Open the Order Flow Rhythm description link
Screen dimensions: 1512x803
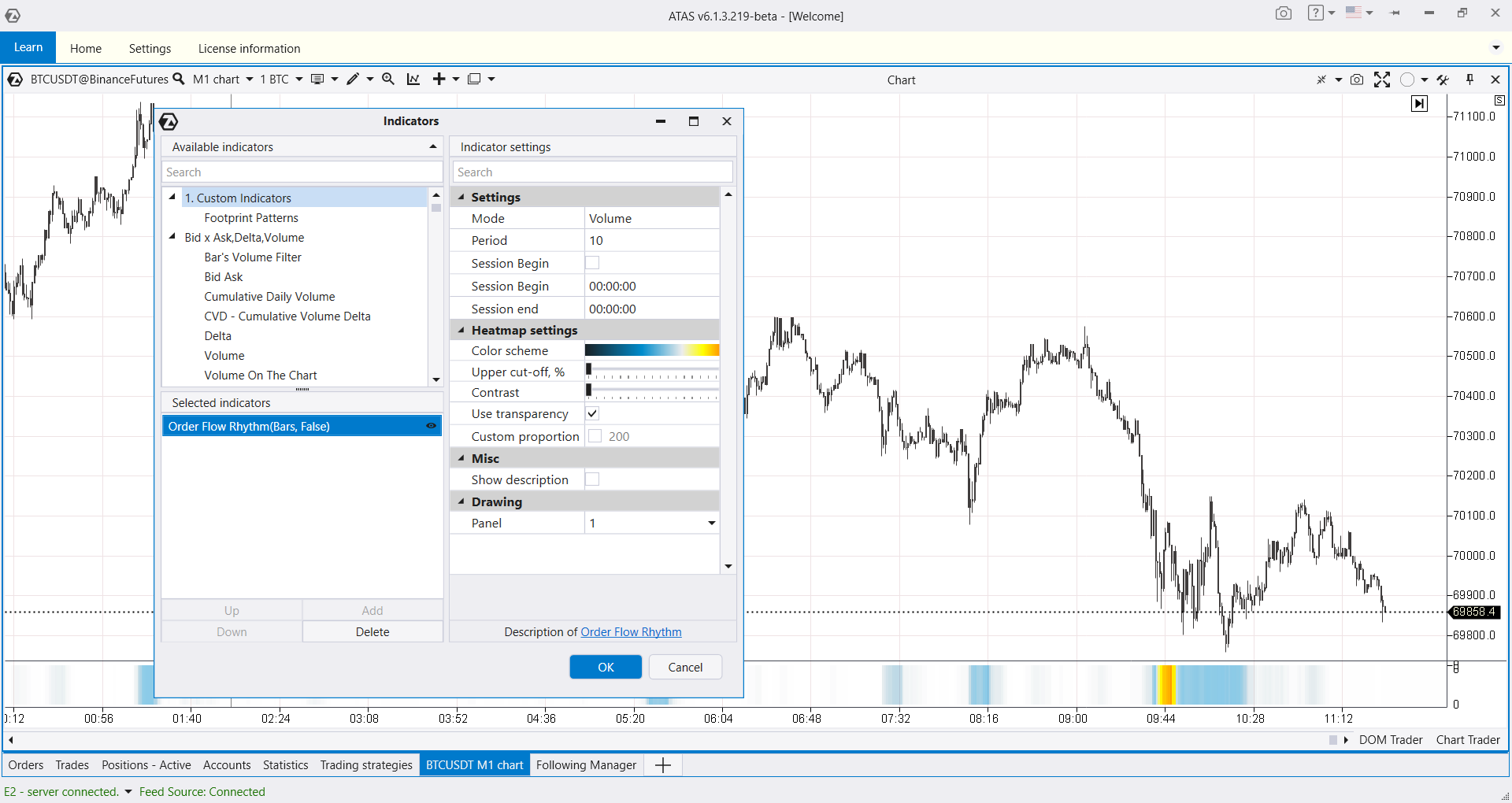click(x=631, y=631)
